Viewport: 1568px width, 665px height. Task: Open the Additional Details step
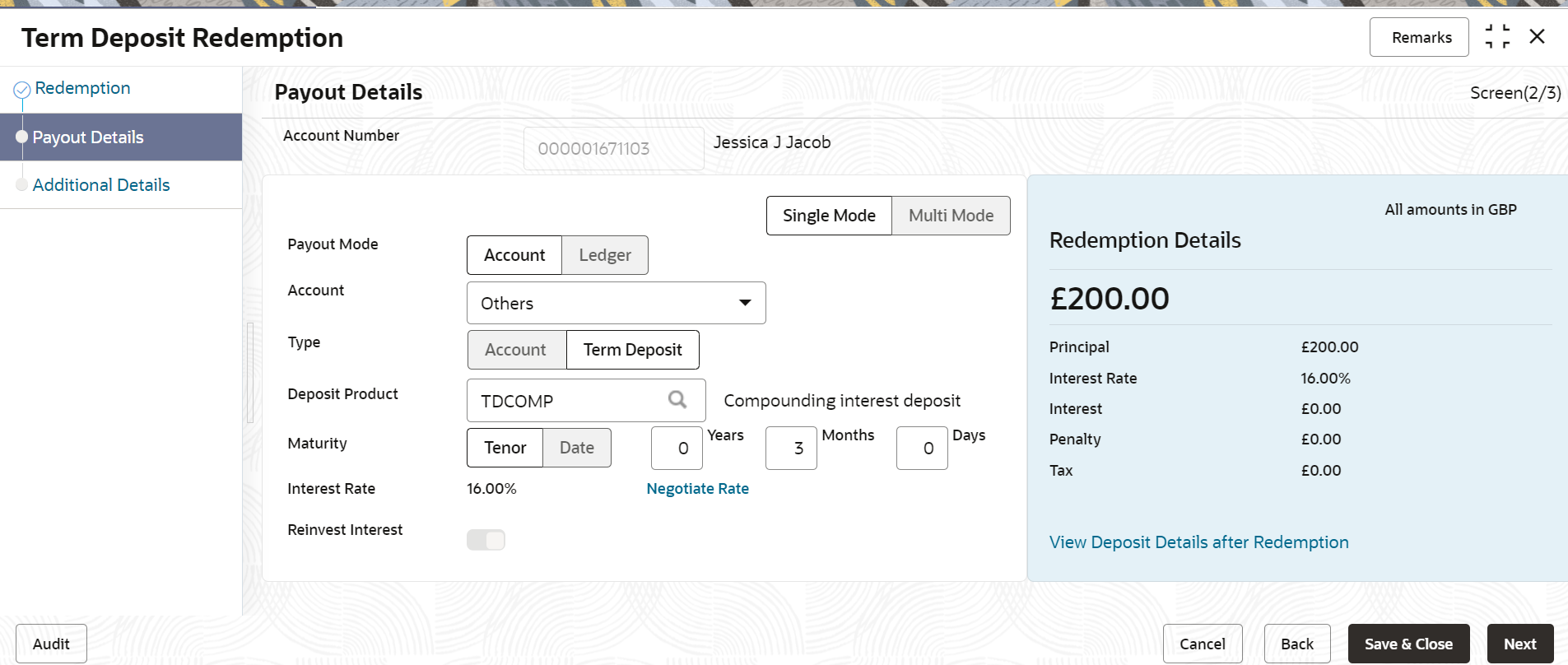[x=101, y=185]
